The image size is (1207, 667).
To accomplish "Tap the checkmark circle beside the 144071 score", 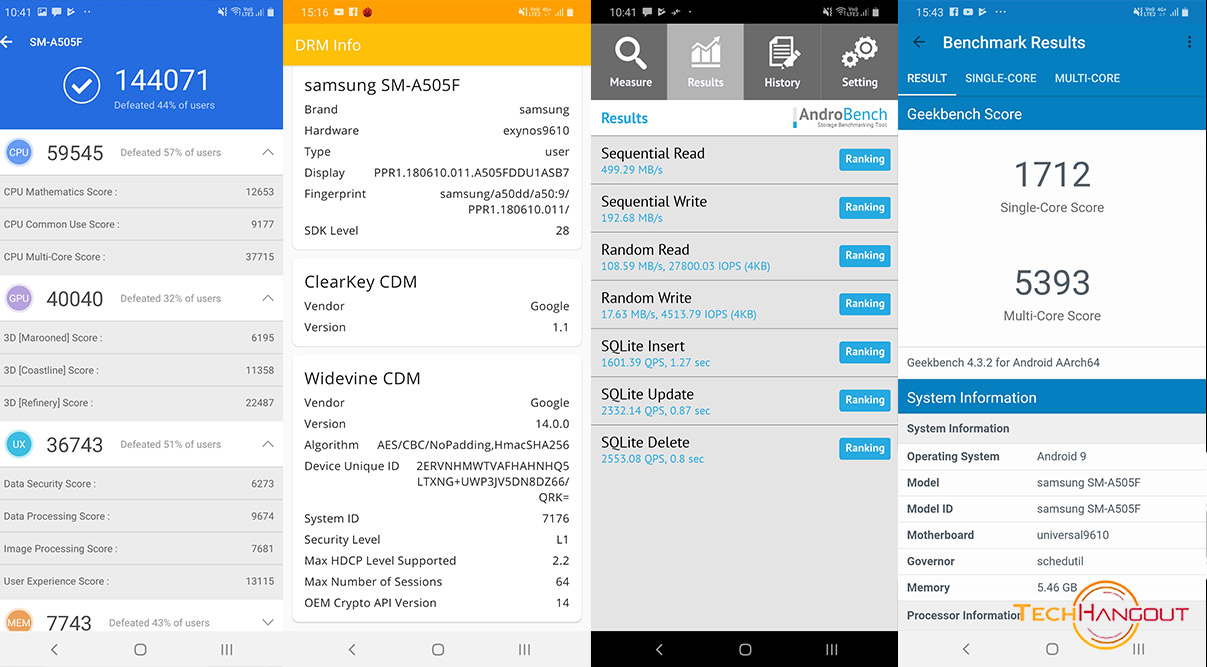I will (81, 86).
